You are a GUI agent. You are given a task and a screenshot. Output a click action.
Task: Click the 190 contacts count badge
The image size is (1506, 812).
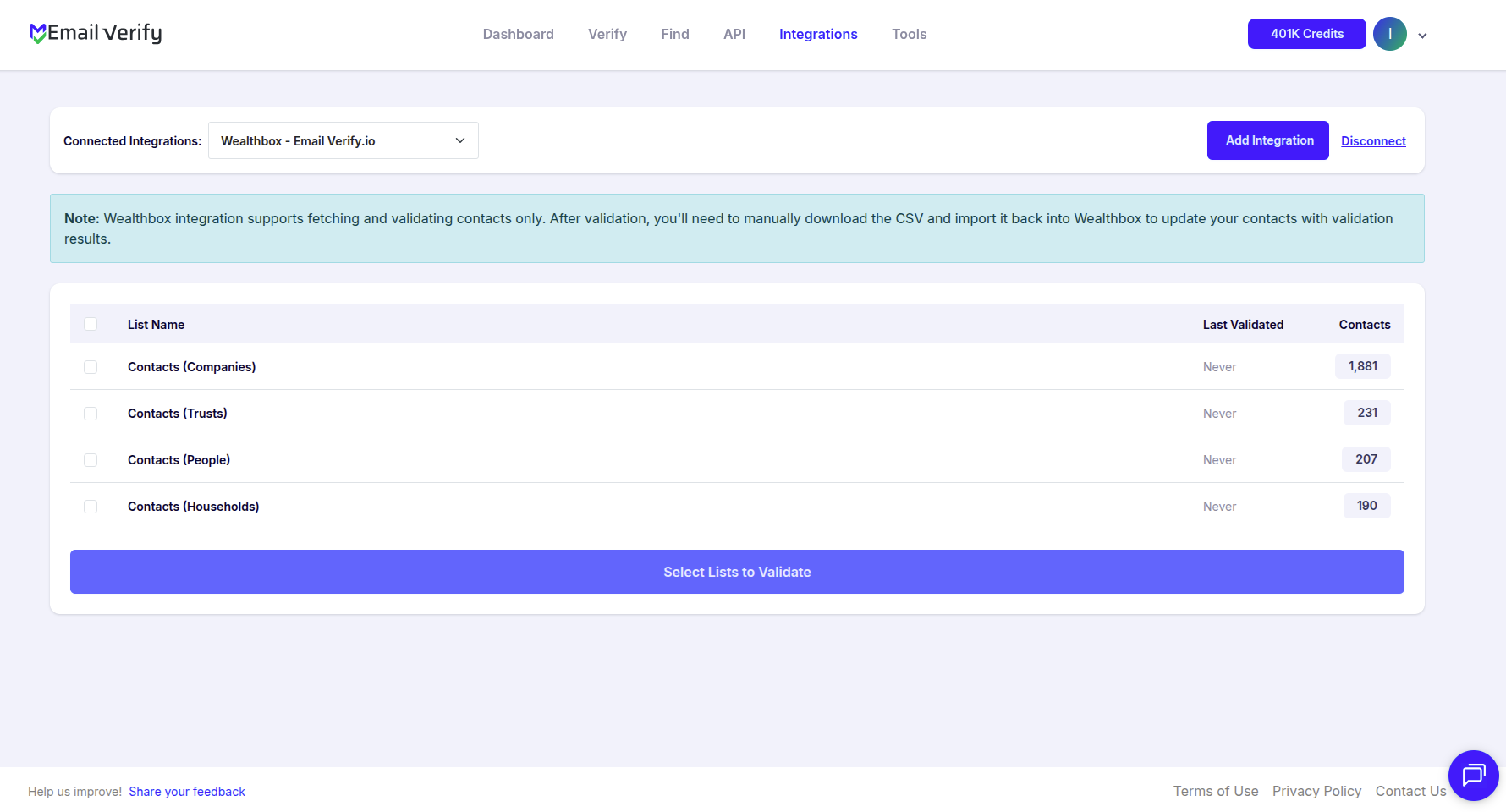pos(1367,506)
